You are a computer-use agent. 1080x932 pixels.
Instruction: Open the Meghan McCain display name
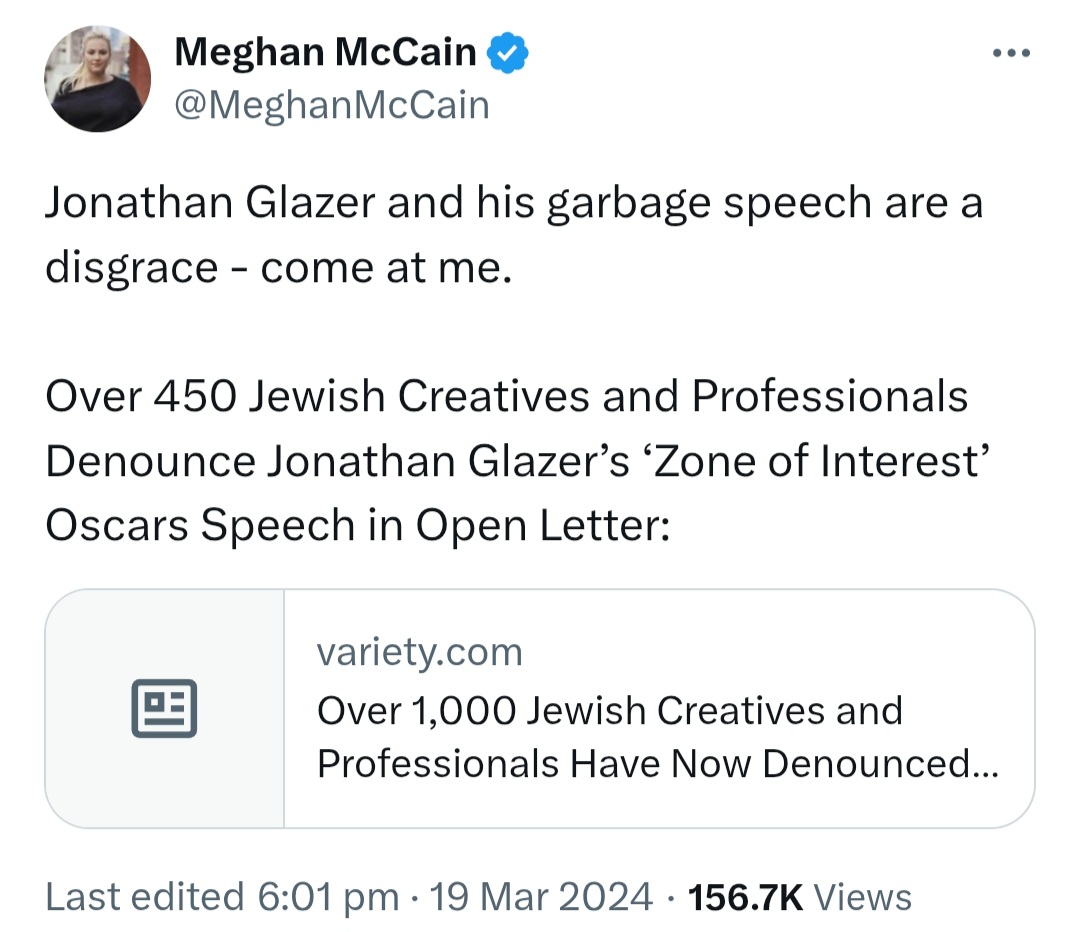click(325, 52)
